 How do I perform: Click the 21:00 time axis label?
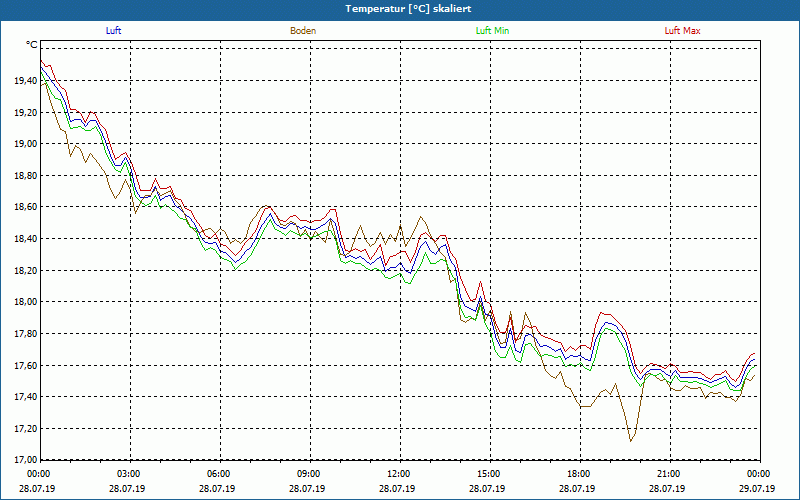[668, 474]
